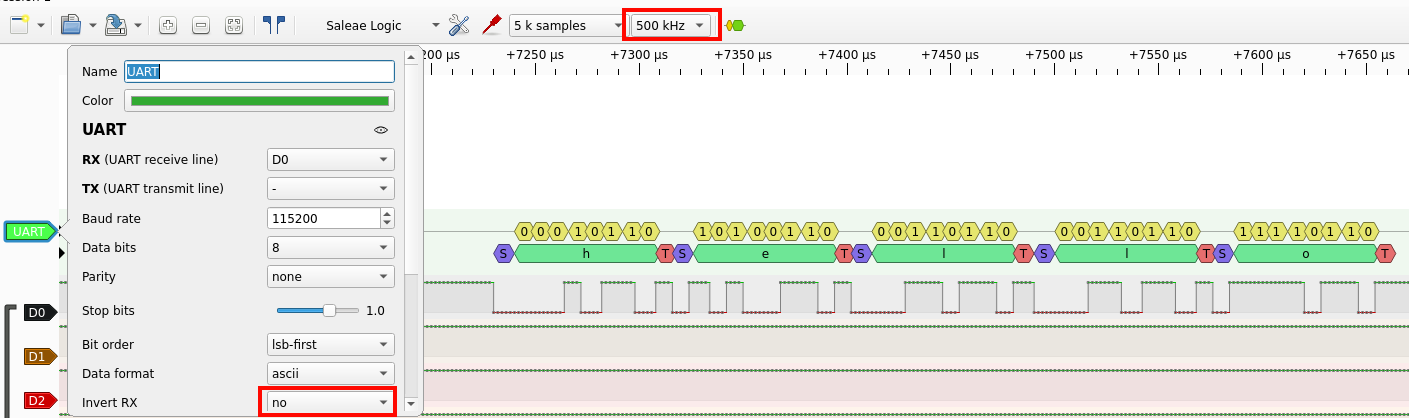The height and width of the screenshot is (418, 1409).
Task: Open the Parity dropdown set to none
Action: point(330,276)
